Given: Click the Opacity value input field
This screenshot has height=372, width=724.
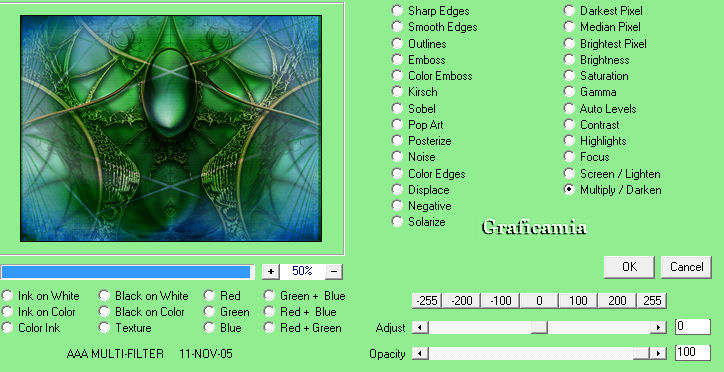Looking at the screenshot, I should tap(692, 353).
